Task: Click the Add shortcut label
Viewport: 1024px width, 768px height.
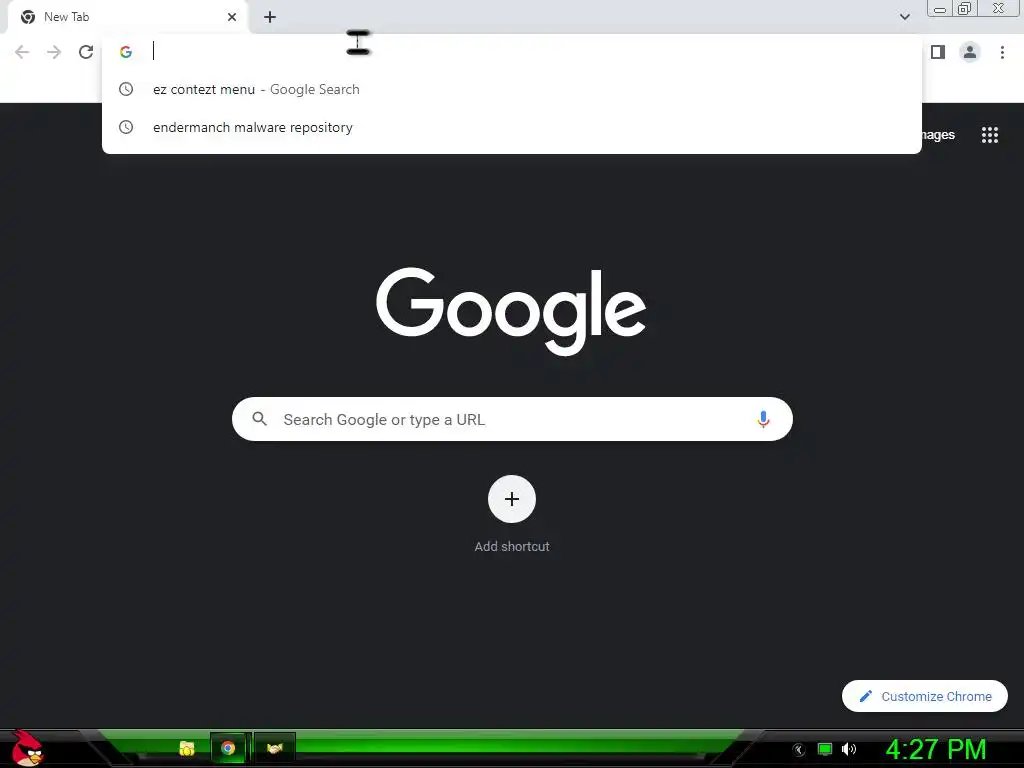Action: [x=512, y=547]
